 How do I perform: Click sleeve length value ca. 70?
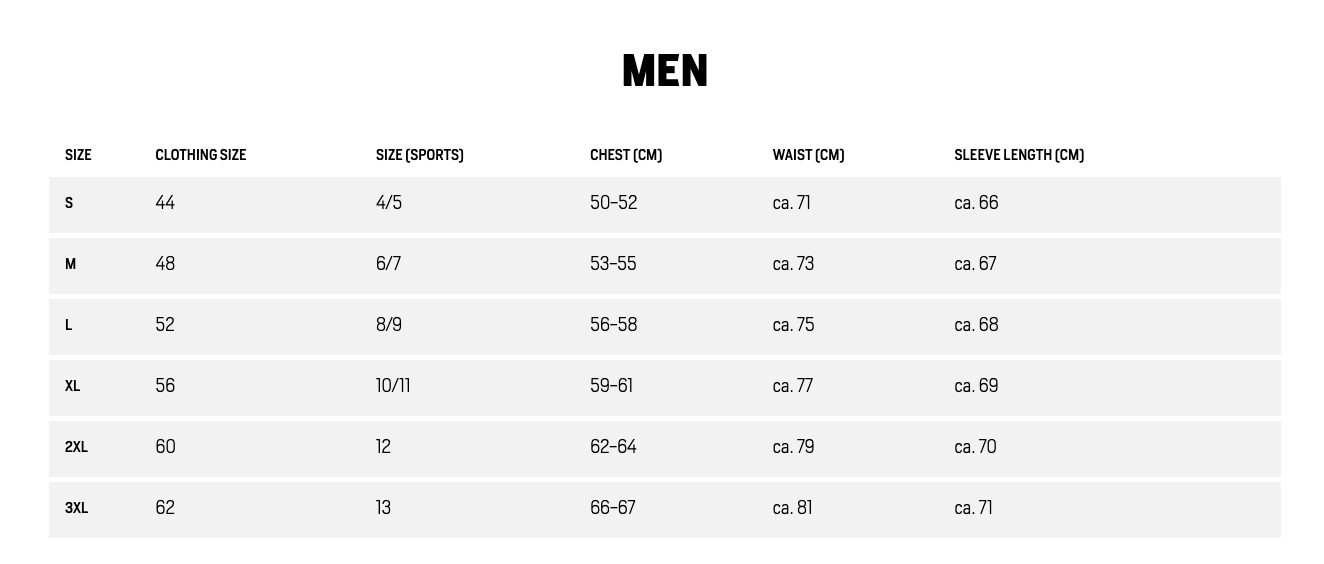coord(976,447)
